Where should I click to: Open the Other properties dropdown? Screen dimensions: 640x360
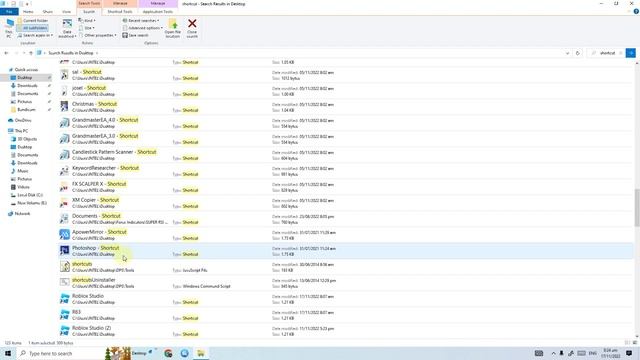98,36
